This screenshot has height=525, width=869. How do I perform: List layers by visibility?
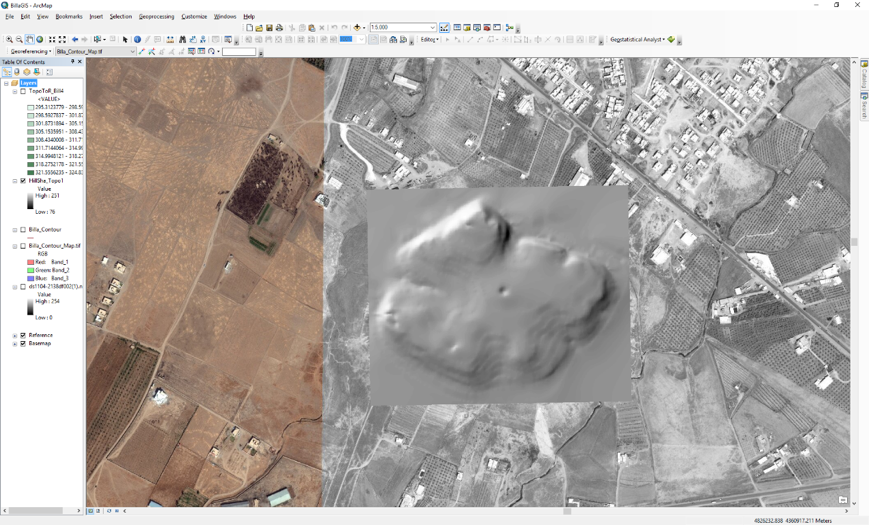click(x=27, y=72)
